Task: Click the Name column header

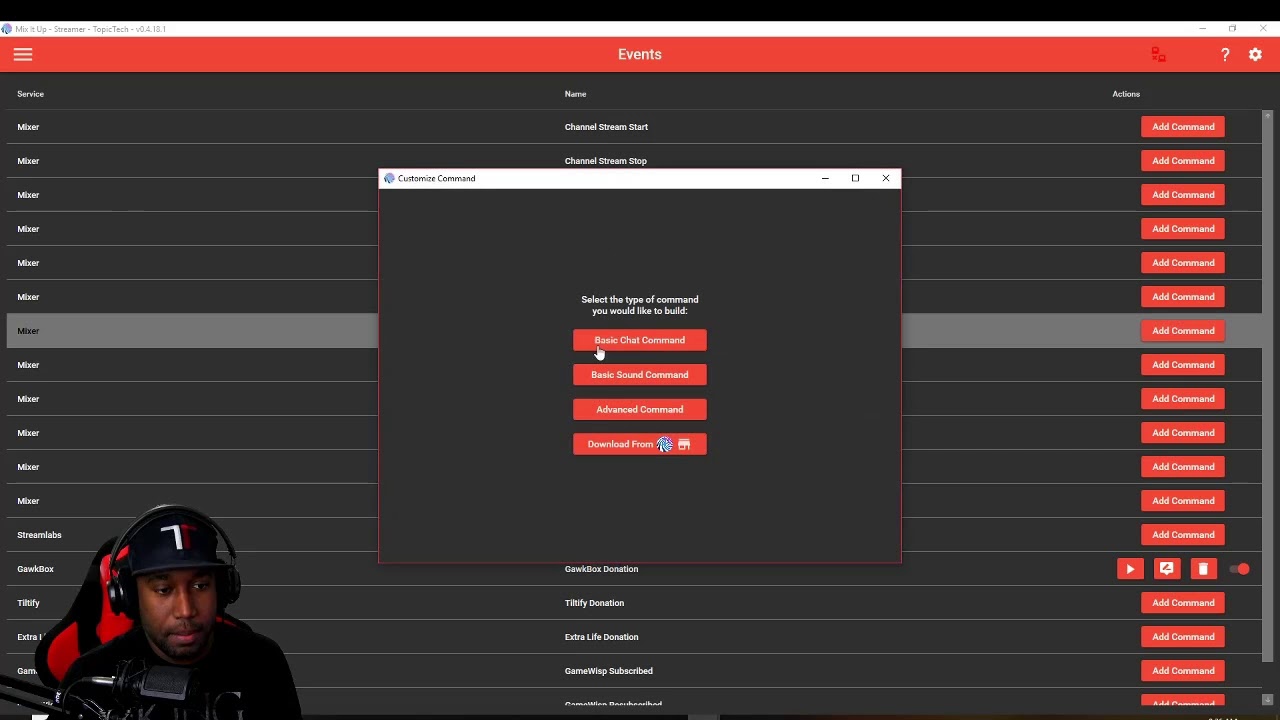Action: pyautogui.click(x=575, y=94)
